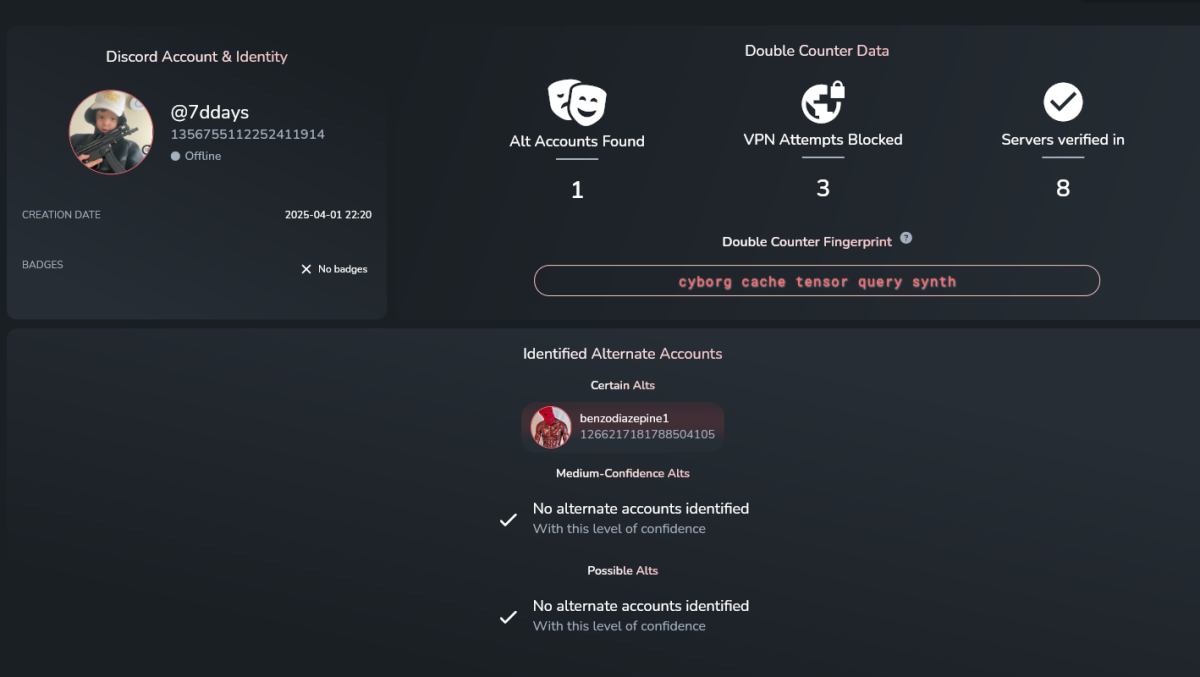Click the theater masks Alt Accounts icon

[x=577, y=102]
